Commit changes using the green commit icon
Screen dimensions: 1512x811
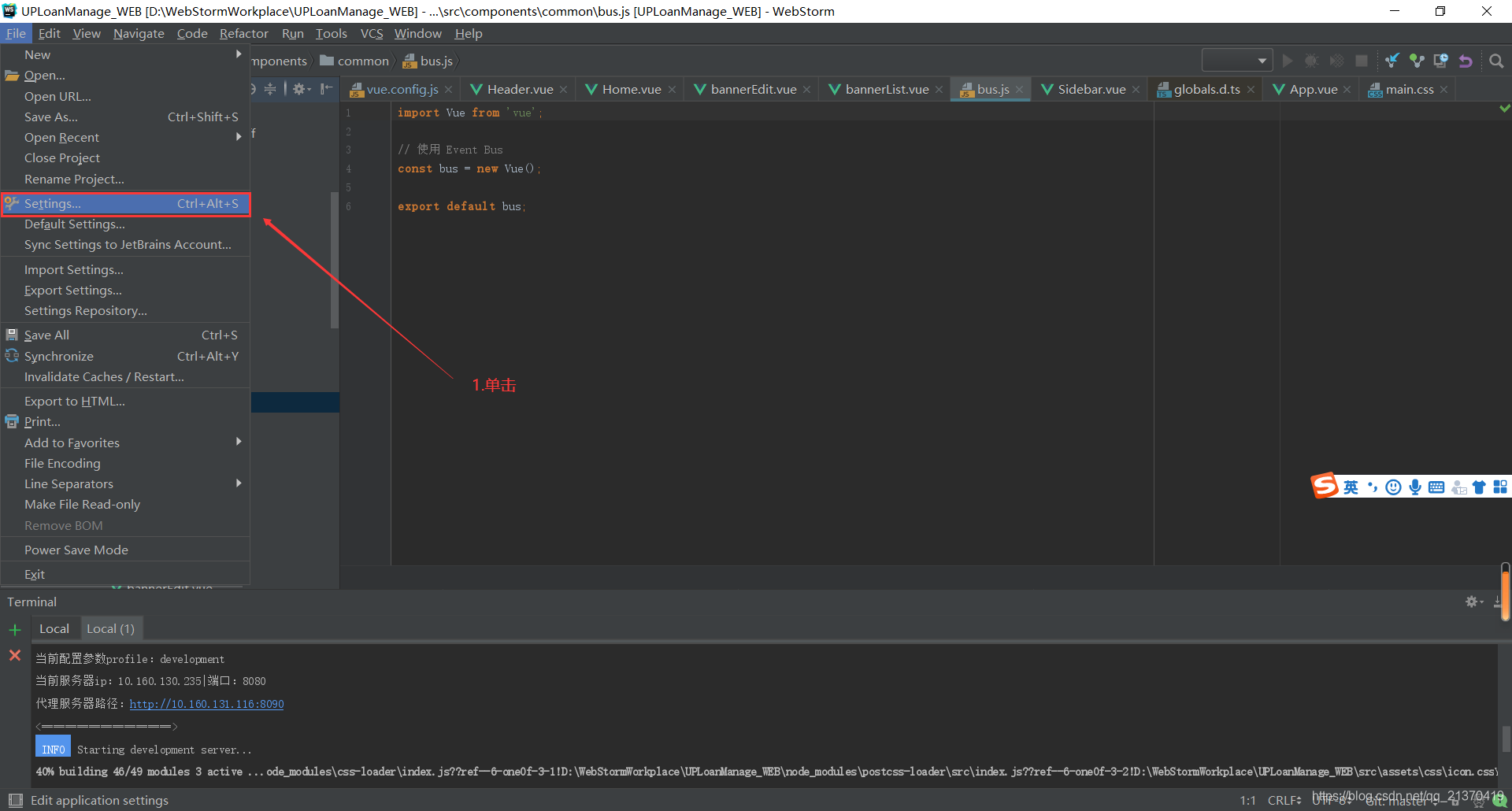coord(1417,61)
